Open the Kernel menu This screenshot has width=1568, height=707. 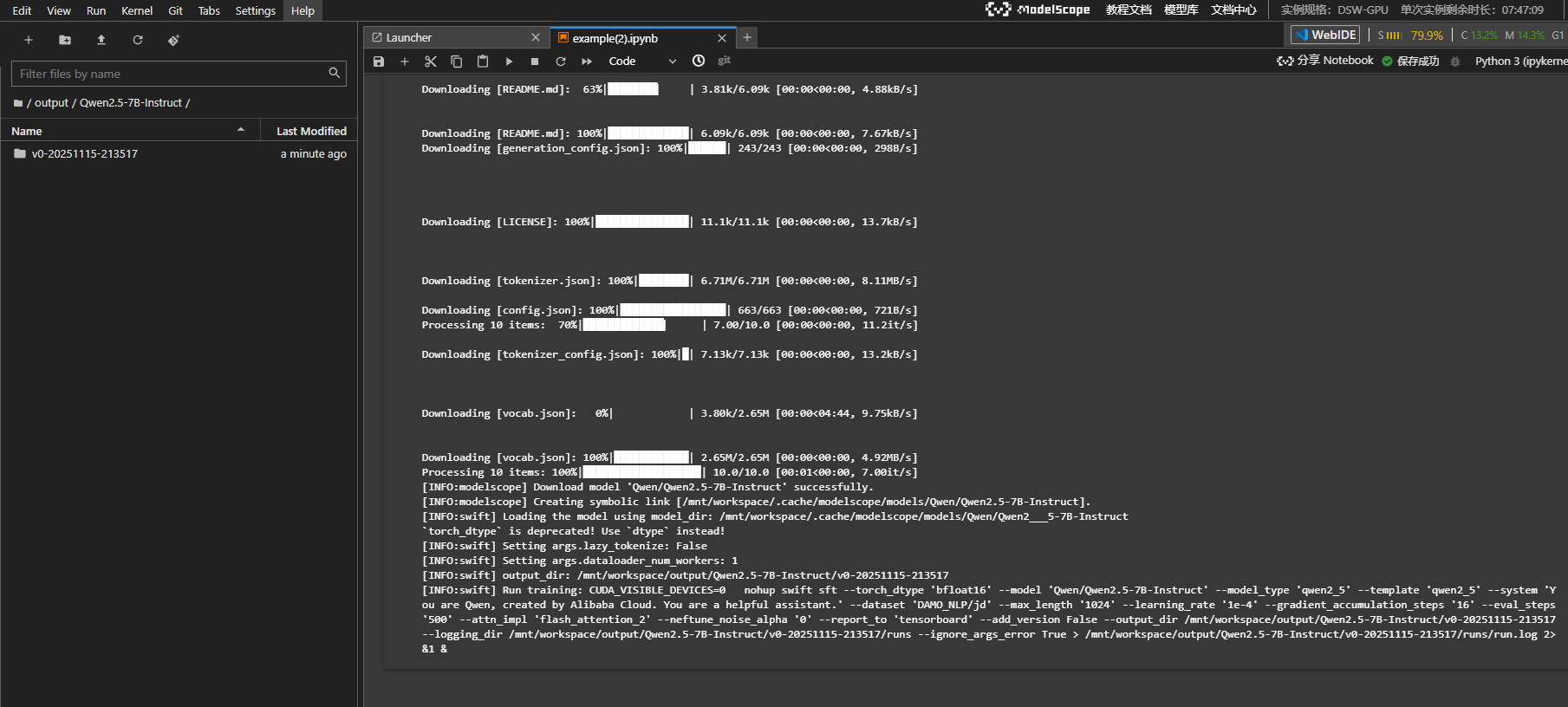(x=137, y=10)
